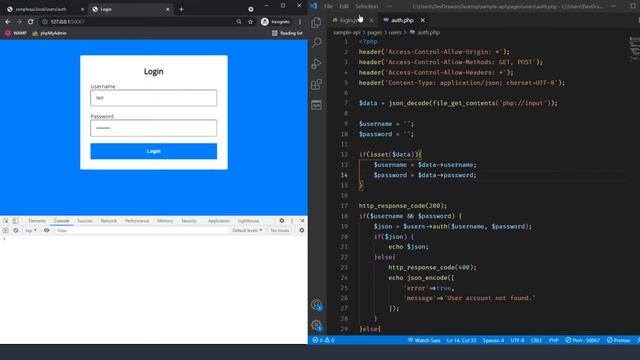Viewport: 640px width, 360px height.
Task: Click the Password input field
Action: 153,128
